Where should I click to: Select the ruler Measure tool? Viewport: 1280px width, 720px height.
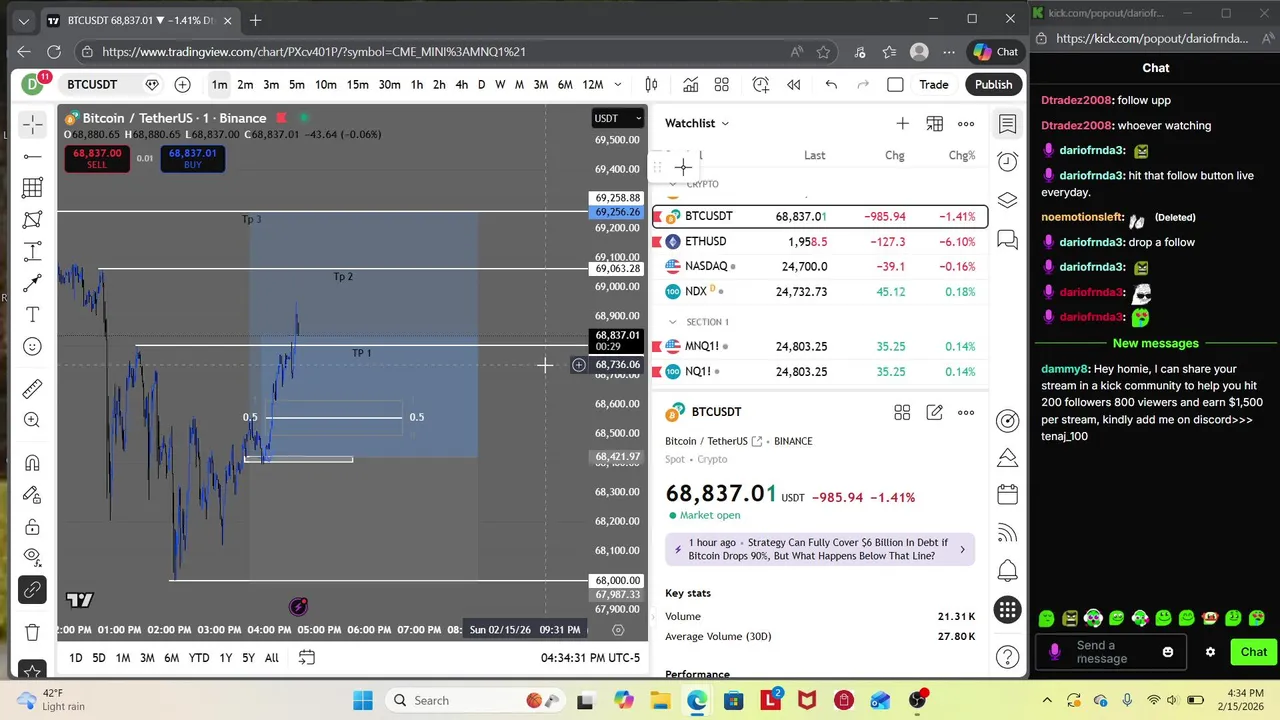(32, 388)
